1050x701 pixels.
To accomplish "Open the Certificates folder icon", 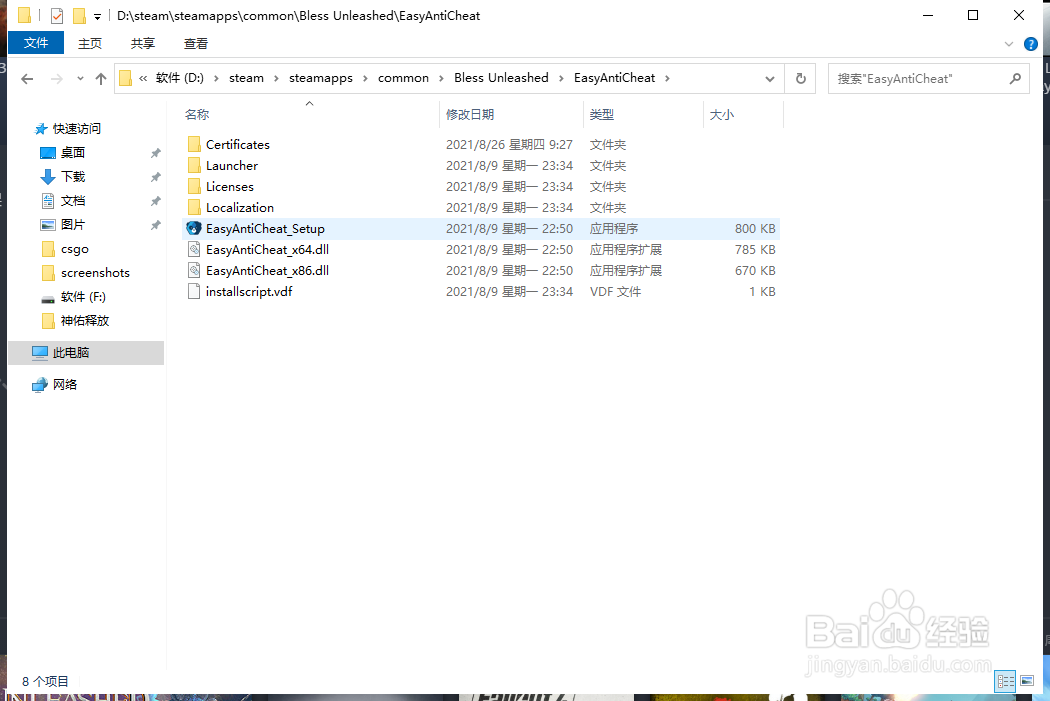I will (194, 144).
